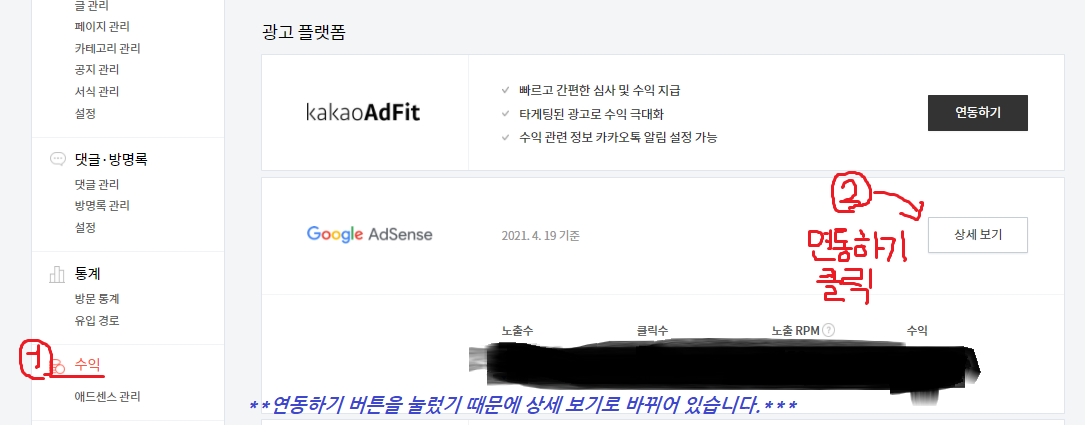This screenshot has height=425, width=1085.
Task: Click the 댓글·방명록 speech bubble icon
Action: 57,160
